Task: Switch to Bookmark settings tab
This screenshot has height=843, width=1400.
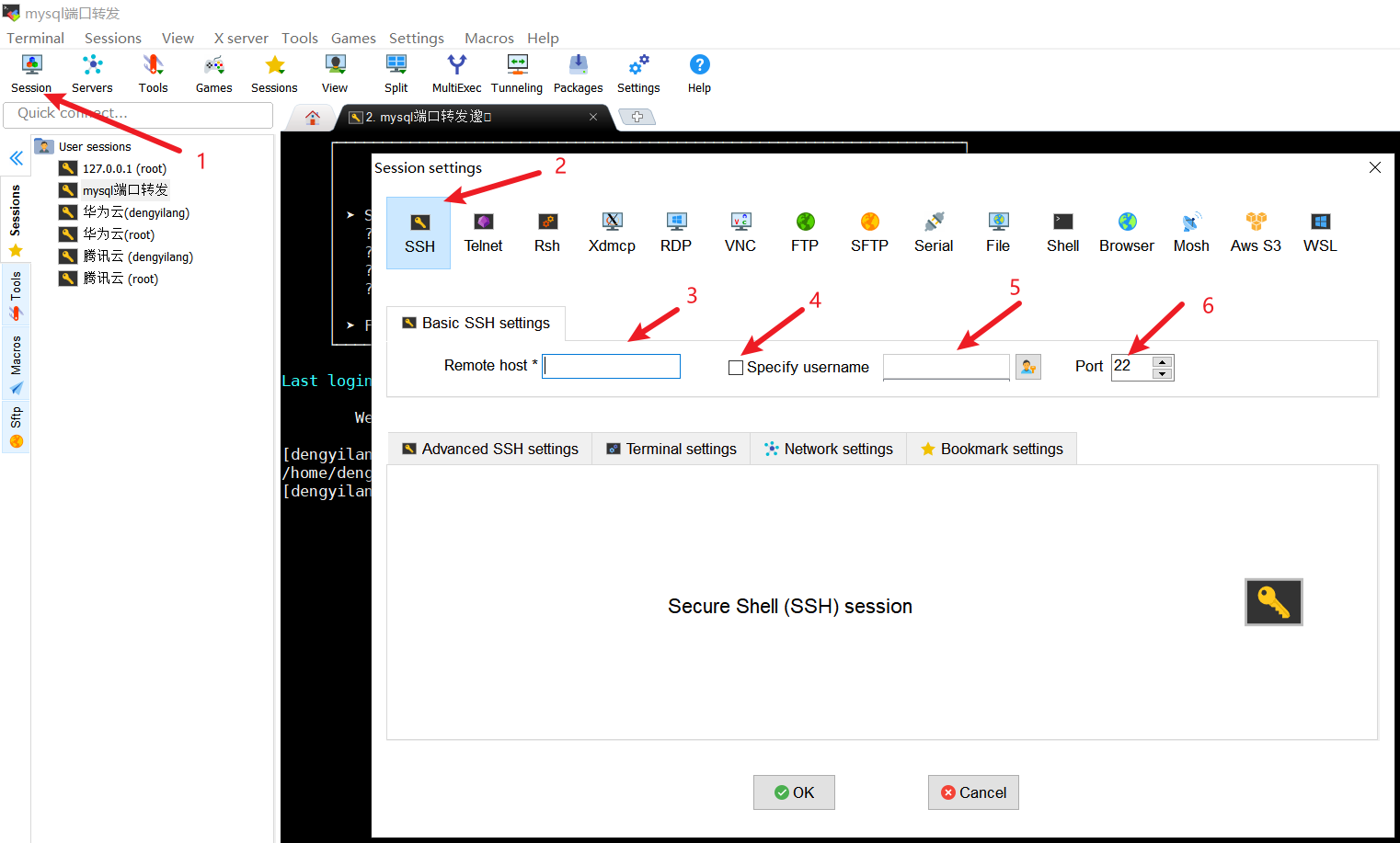Action: (992, 449)
